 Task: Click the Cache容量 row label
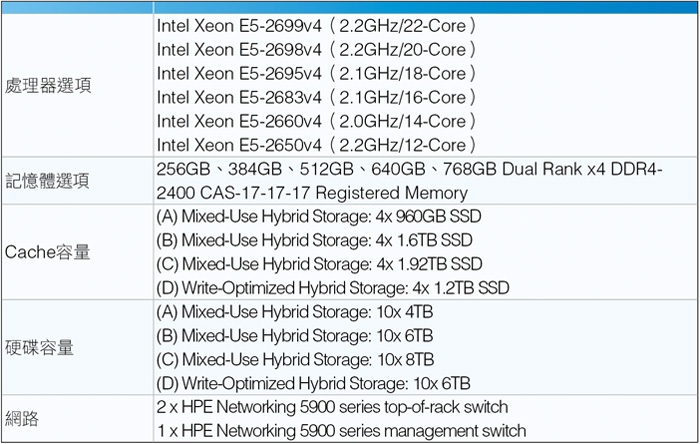click(47, 252)
